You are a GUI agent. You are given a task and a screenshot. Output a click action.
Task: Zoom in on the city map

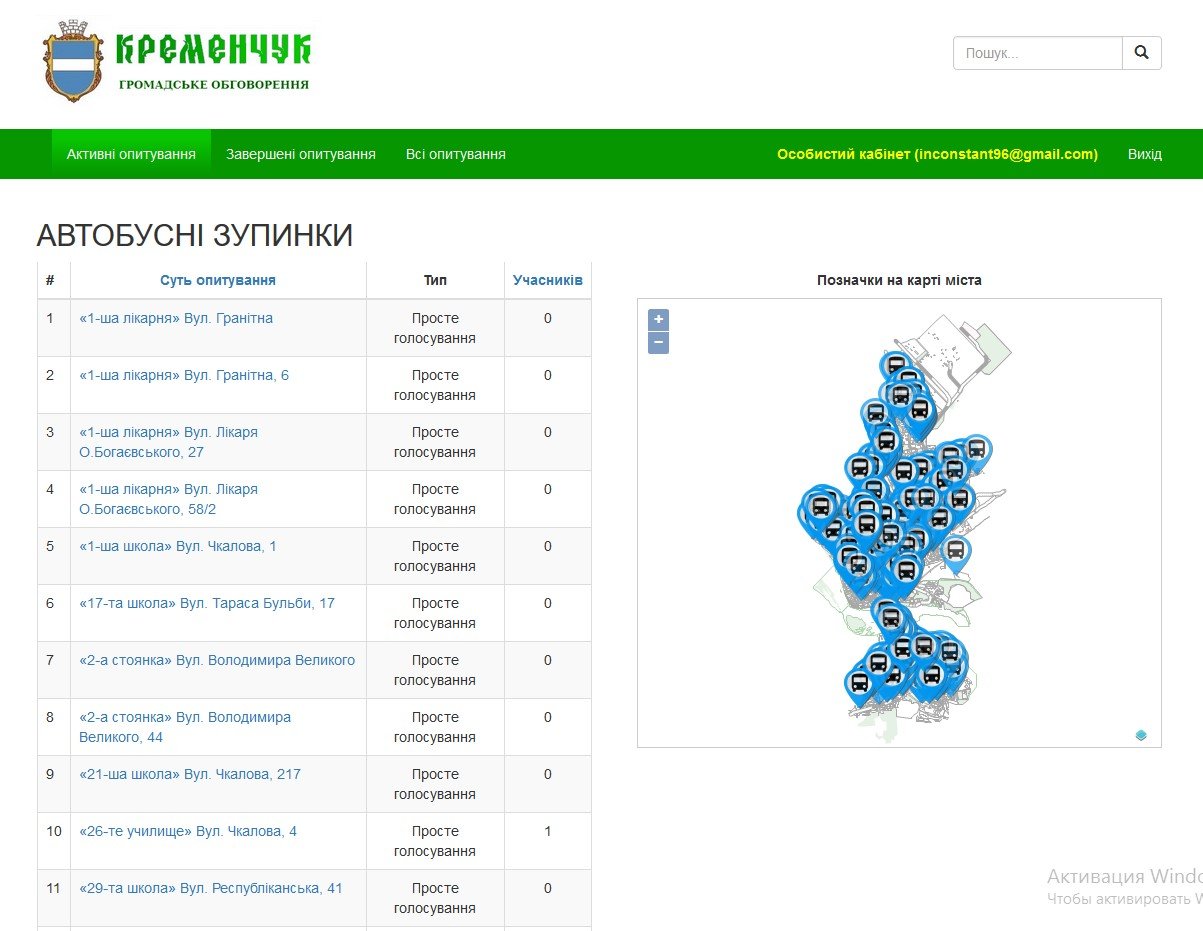tap(658, 320)
